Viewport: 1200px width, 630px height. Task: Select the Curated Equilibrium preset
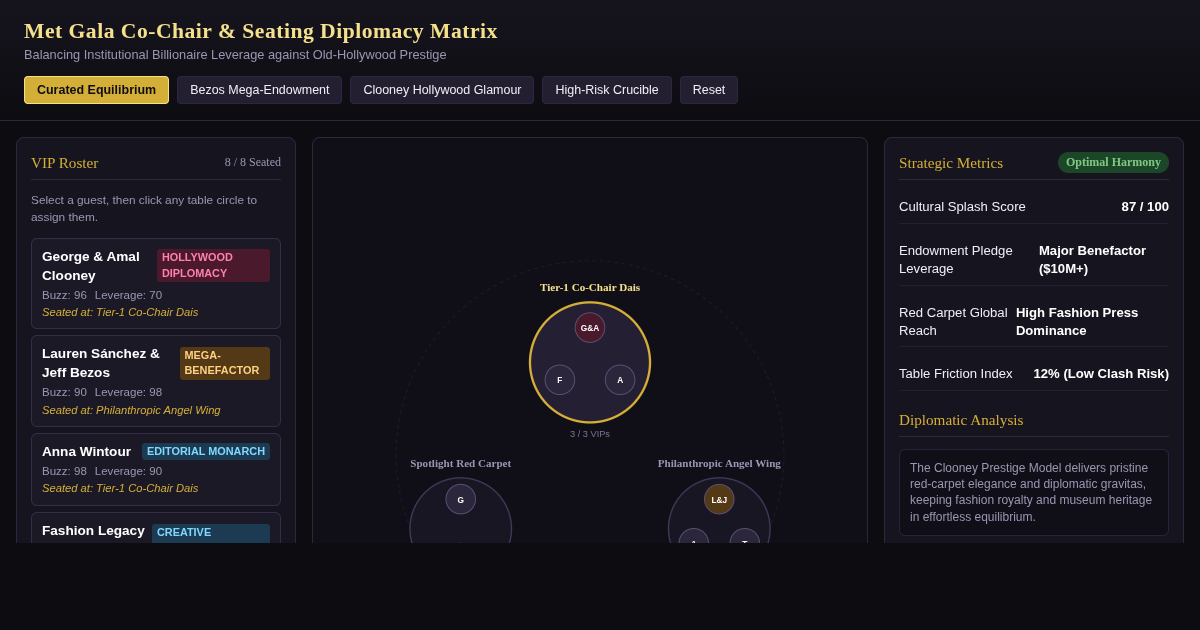[x=96, y=90]
